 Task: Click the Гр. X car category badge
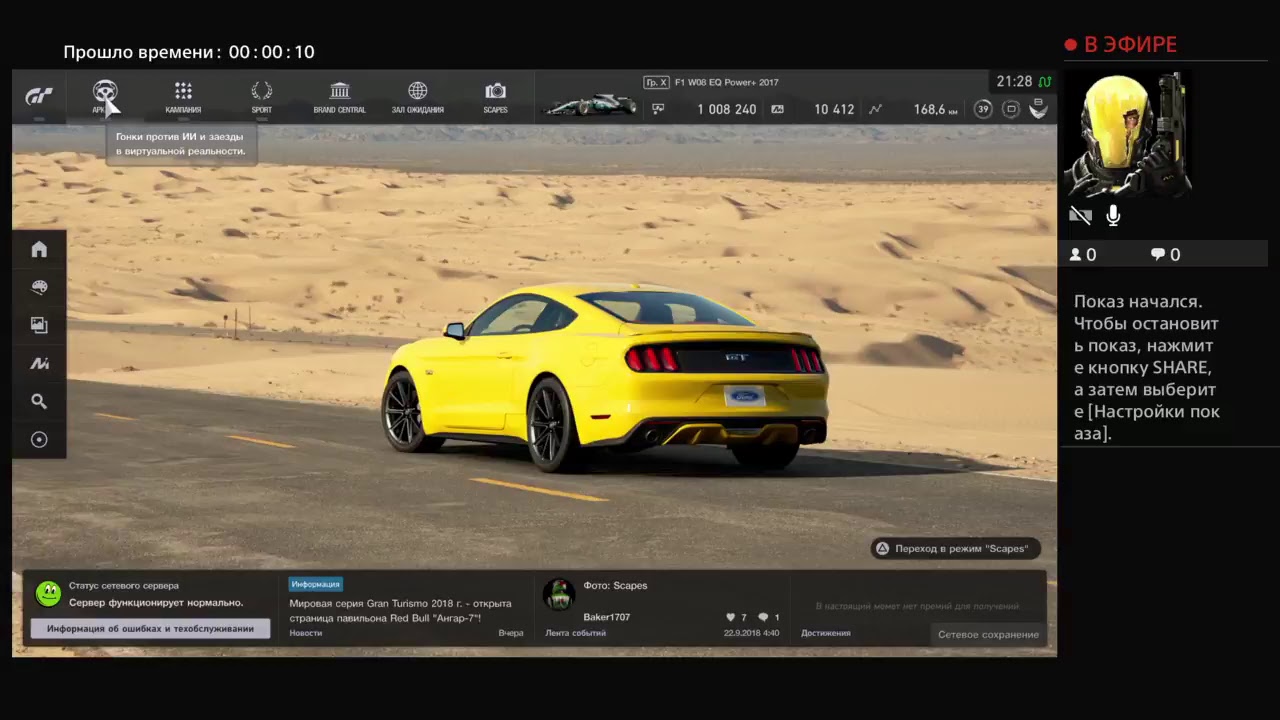click(x=656, y=82)
